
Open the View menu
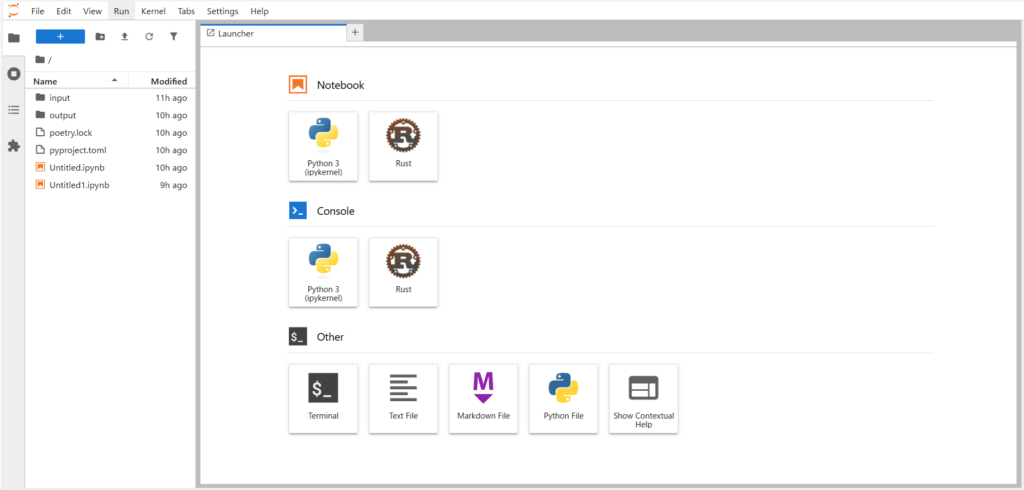92,11
